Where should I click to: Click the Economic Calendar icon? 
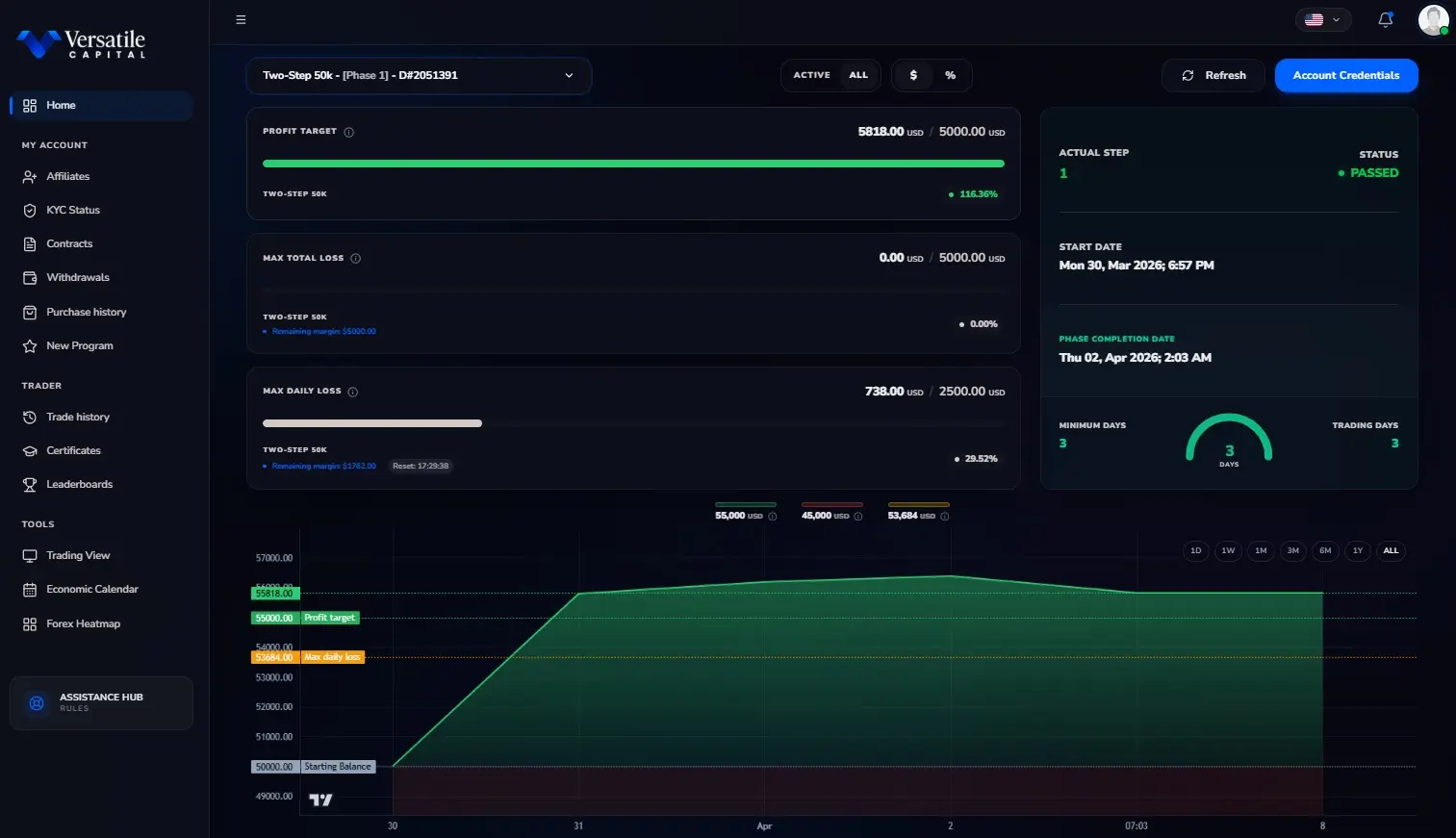tap(30, 590)
